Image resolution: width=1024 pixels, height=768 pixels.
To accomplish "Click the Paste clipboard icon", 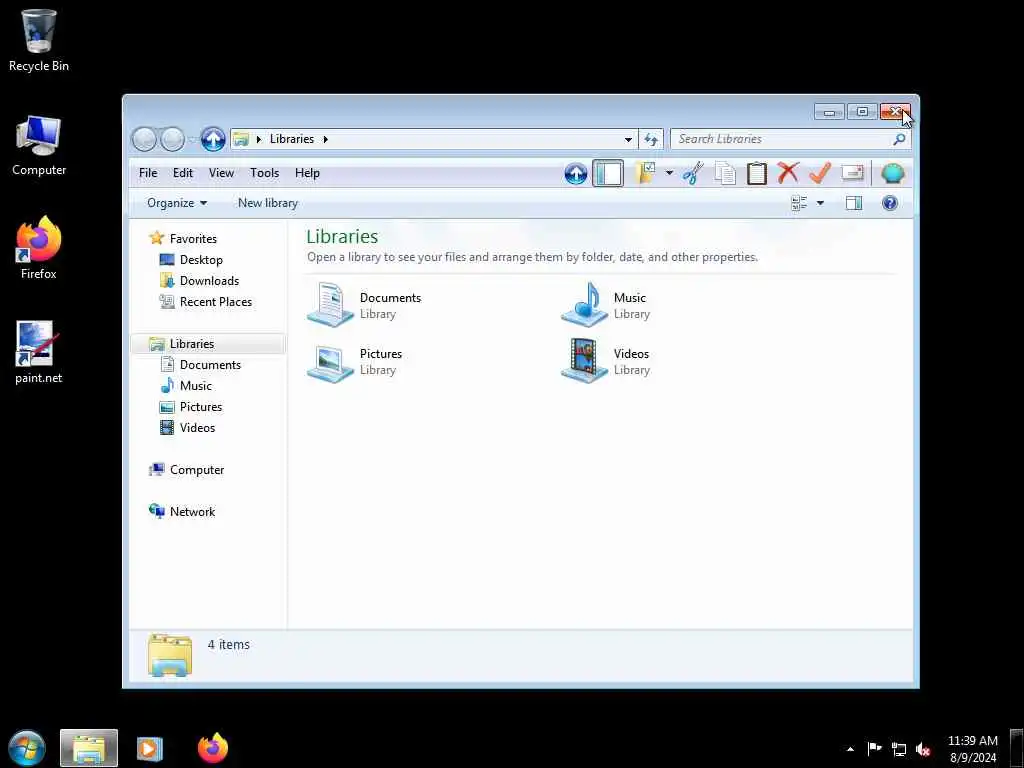I will (x=756, y=174).
